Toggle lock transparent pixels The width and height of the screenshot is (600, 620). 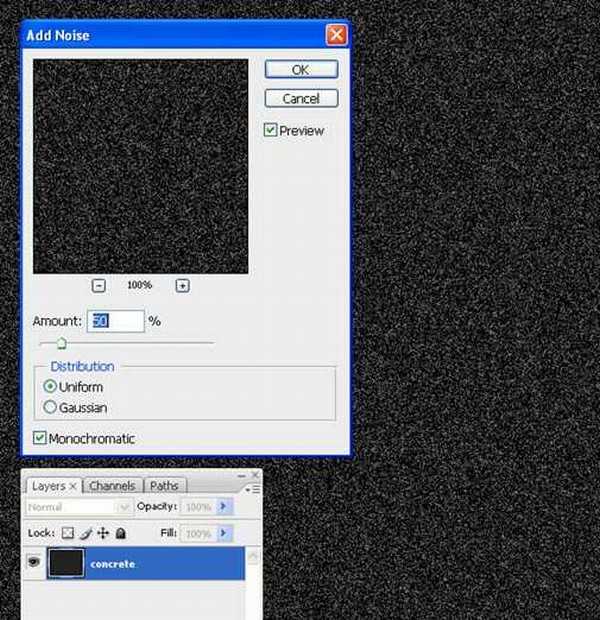(x=68, y=534)
